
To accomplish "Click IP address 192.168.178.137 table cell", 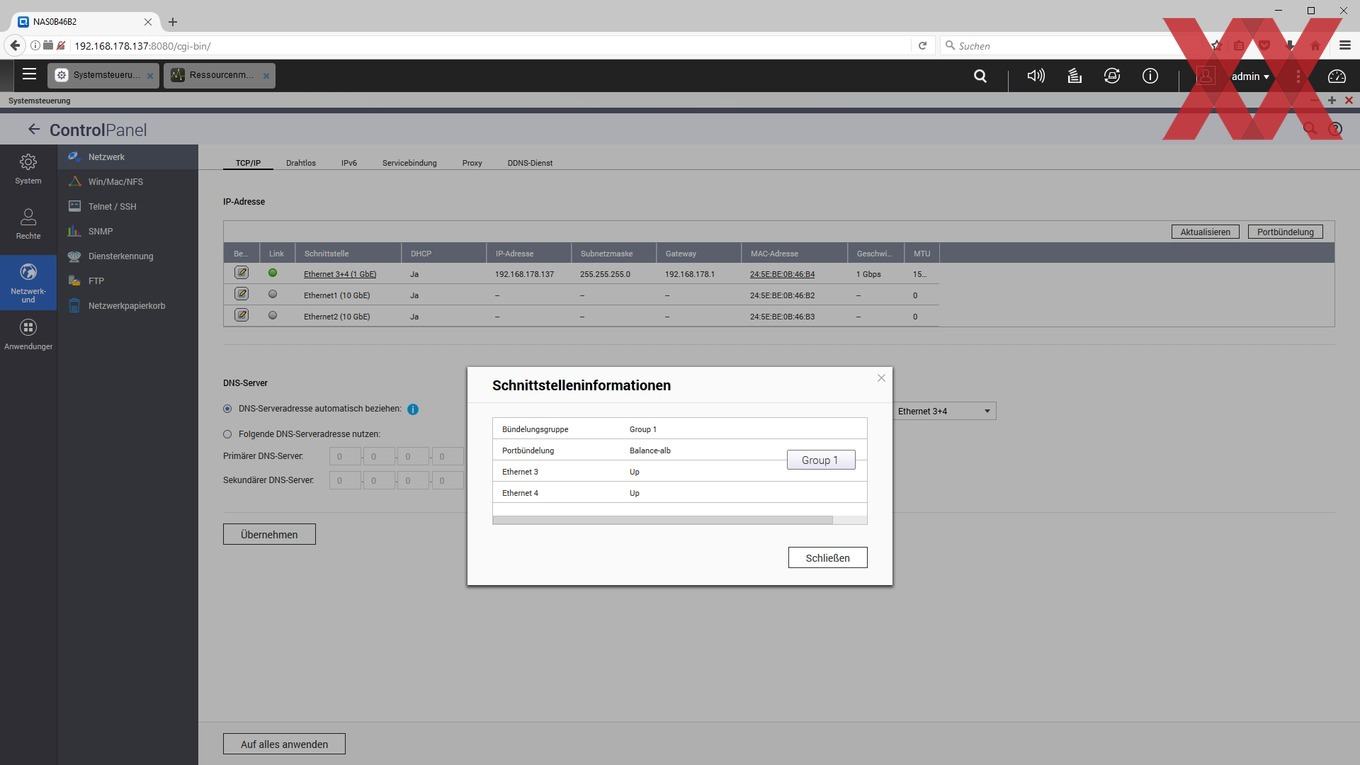I will pos(524,274).
